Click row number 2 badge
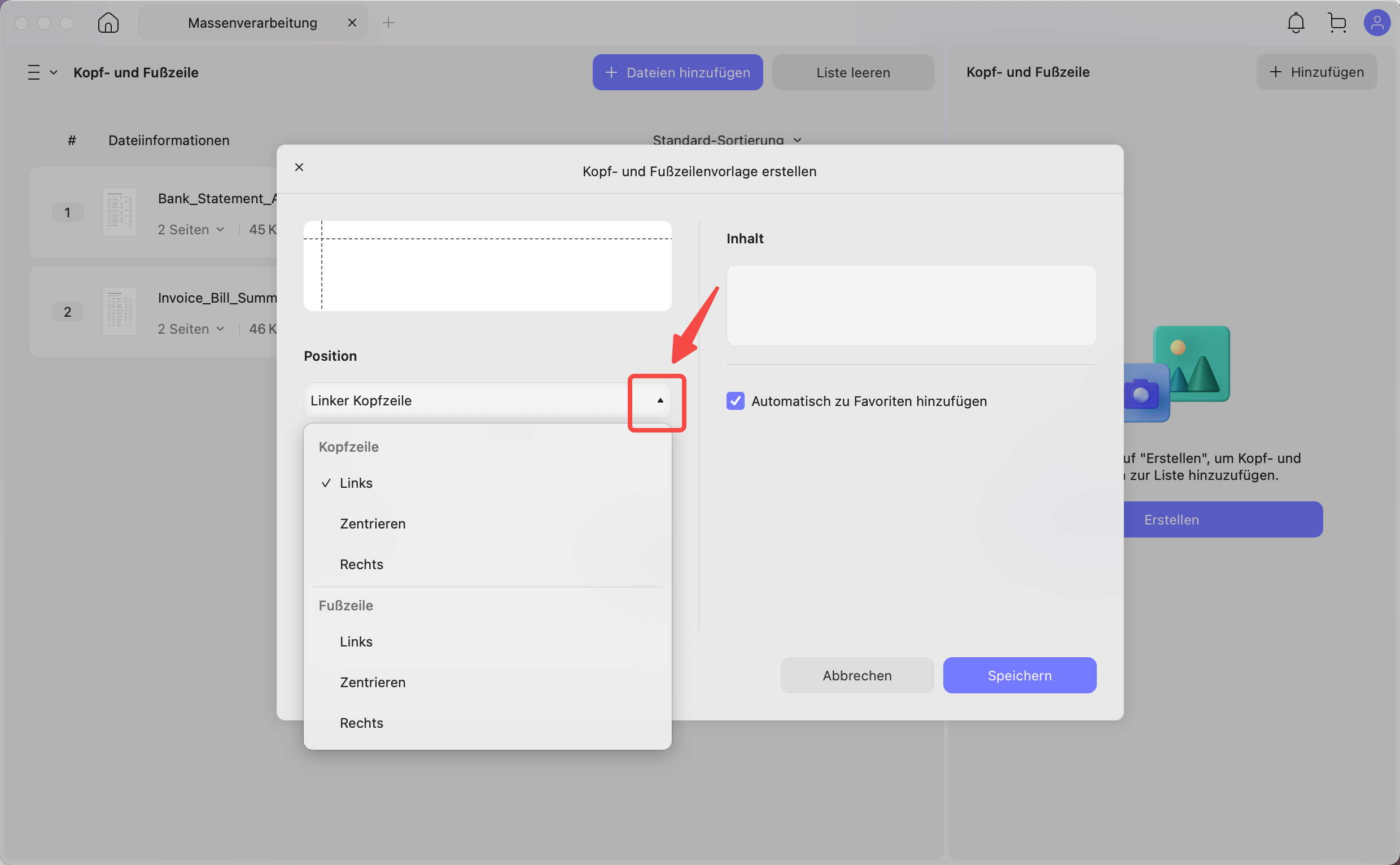 coord(68,312)
